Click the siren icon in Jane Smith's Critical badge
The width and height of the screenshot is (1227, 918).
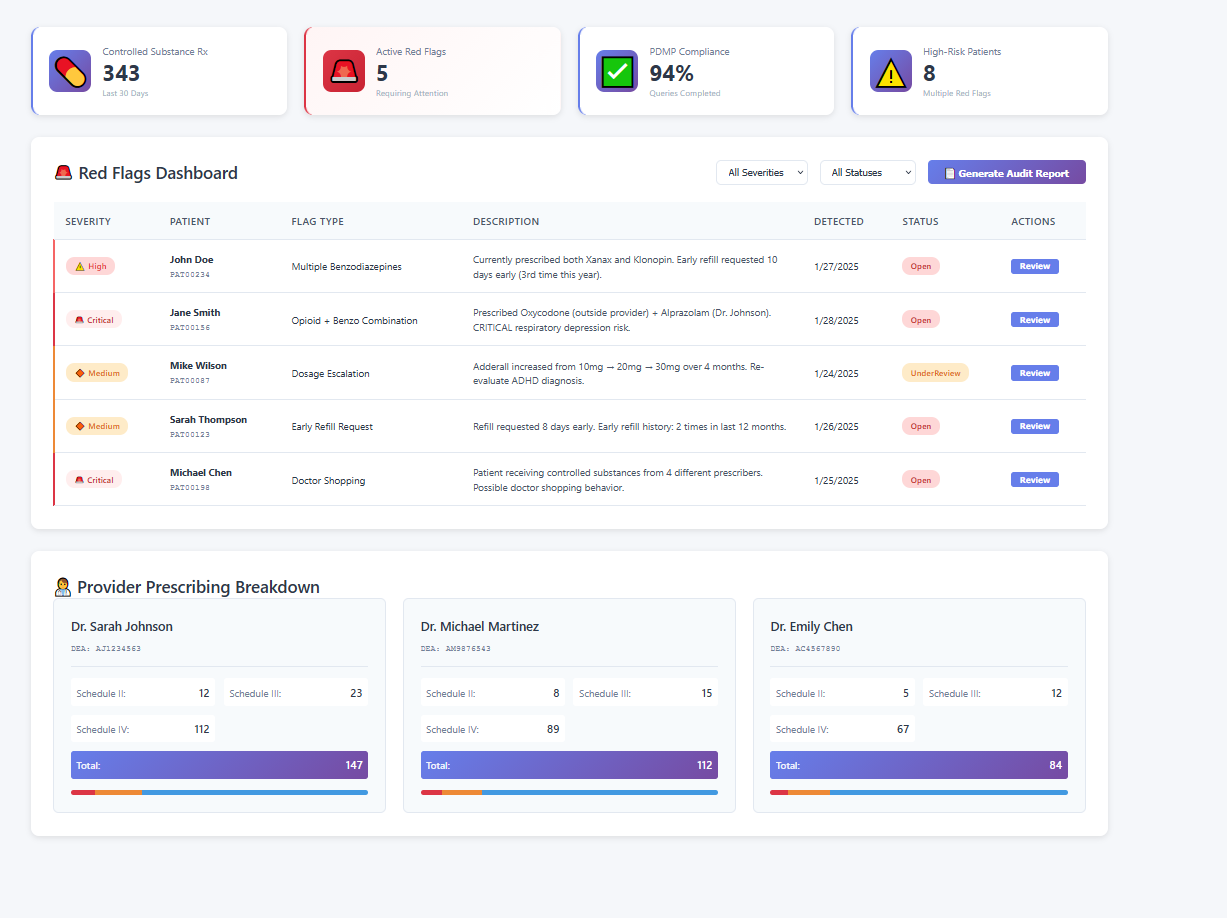[79, 319]
